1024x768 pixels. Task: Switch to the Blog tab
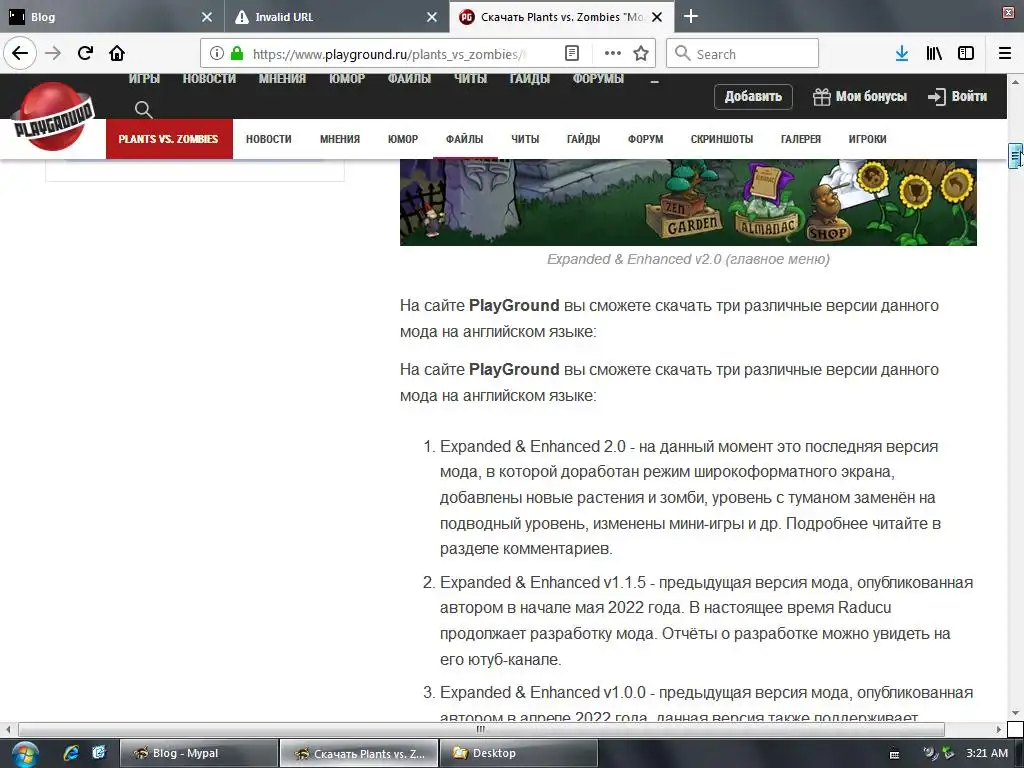pyautogui.click(x=112, y=17)
